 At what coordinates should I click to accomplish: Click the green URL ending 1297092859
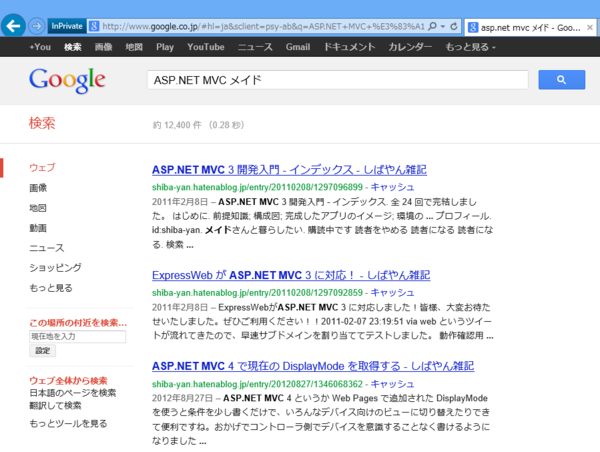pos(257,293)
